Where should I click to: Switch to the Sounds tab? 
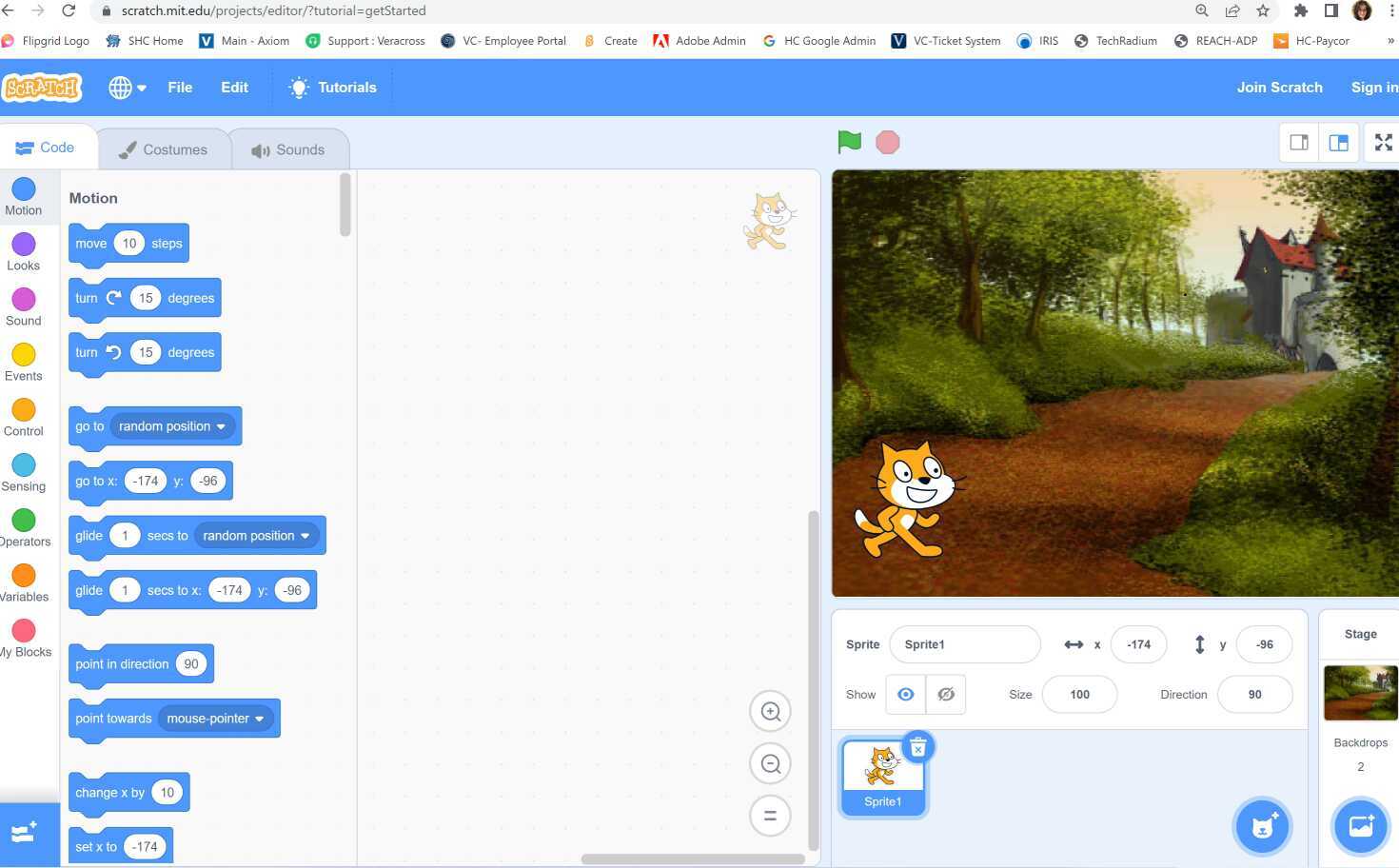[288, 149]
